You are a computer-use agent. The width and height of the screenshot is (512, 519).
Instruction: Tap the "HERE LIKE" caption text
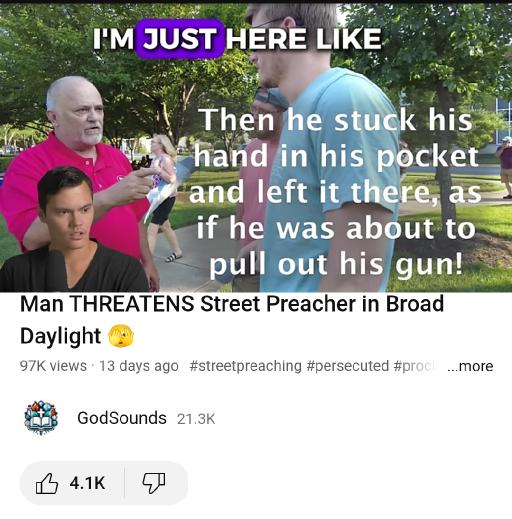304,39
